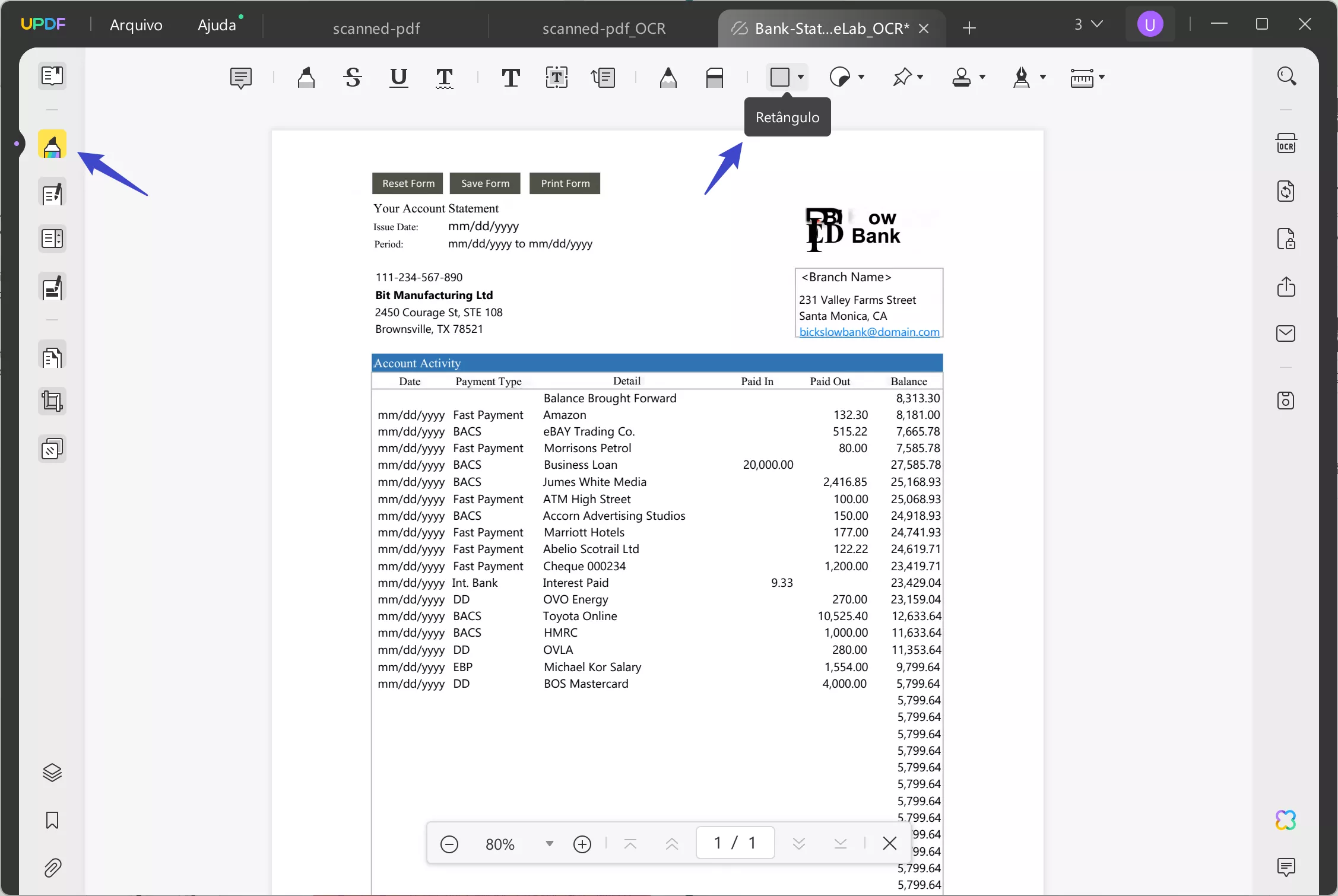The height and width of the screenshot is (896, 1338).
Task: Open the zoom percentage dropdown
Action: [549, 843]
